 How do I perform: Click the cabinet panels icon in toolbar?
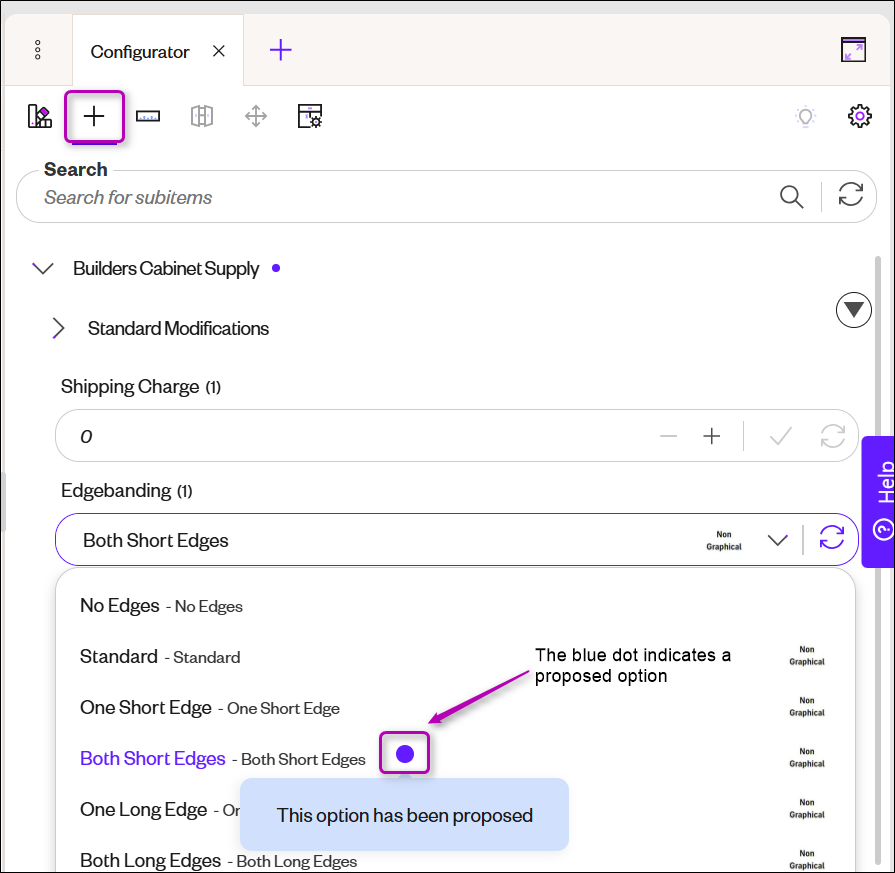[x=202, y=116]
